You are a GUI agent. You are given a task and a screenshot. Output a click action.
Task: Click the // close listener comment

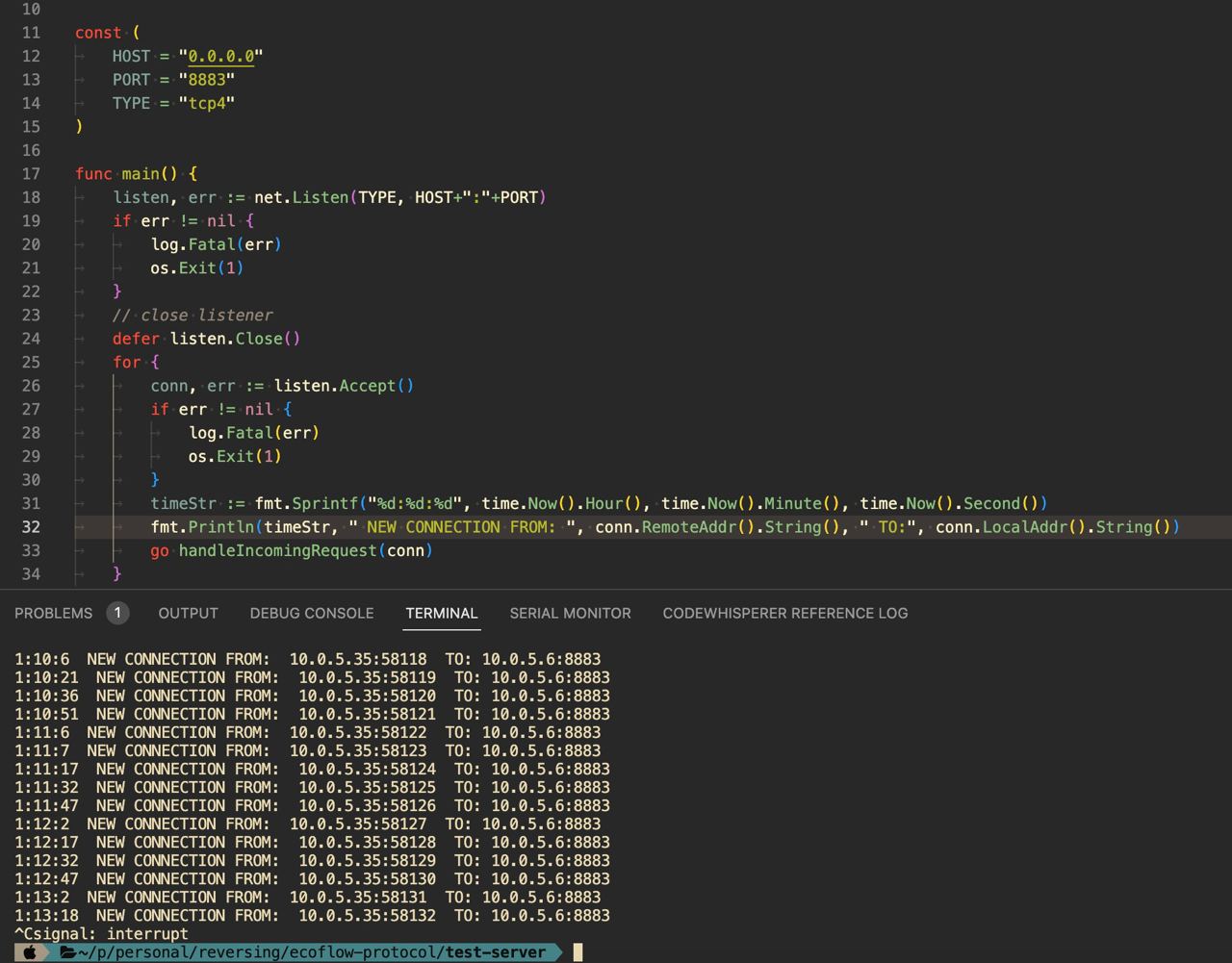click(x=192, y=316)
